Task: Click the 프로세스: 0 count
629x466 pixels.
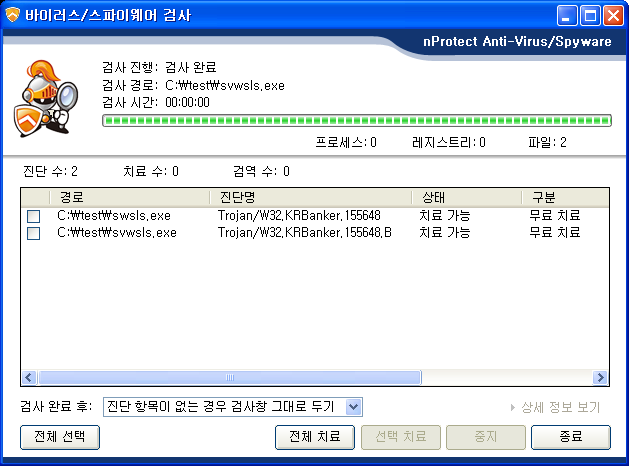Action: pyautogui.click(x=346, y=142)
